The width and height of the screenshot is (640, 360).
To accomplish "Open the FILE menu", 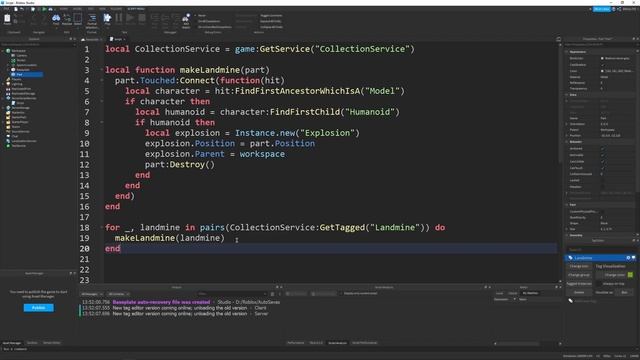I will pyautogui.click(x=7, y=9).
